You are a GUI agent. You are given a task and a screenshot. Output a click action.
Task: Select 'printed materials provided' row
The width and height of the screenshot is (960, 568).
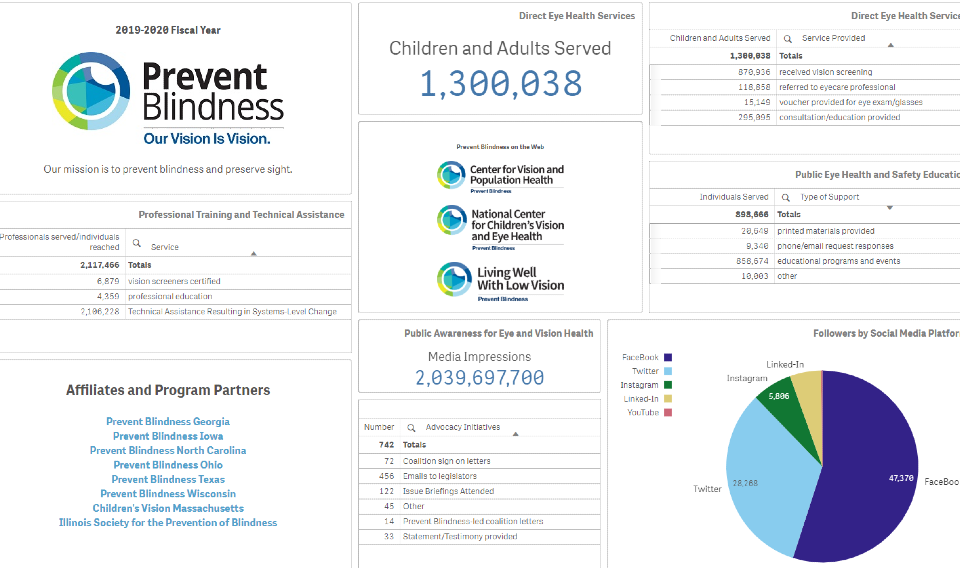click(804, 231)
